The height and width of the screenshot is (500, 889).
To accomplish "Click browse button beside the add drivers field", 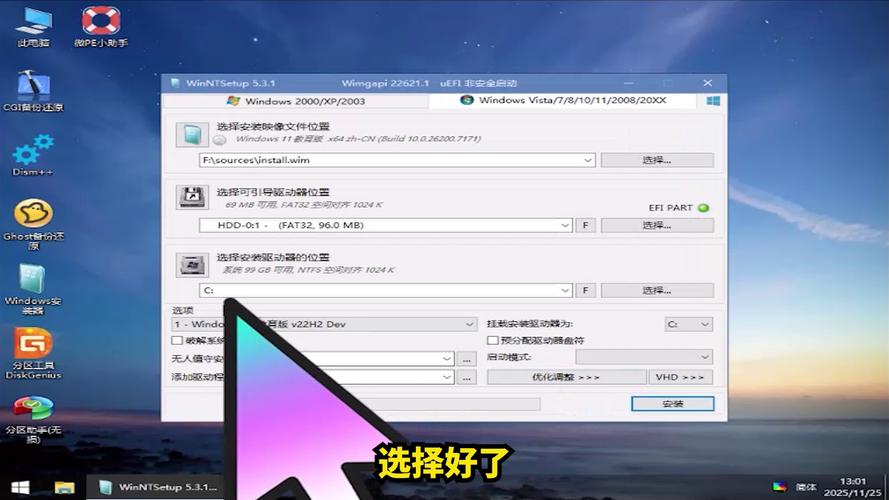I will [466, 377].
